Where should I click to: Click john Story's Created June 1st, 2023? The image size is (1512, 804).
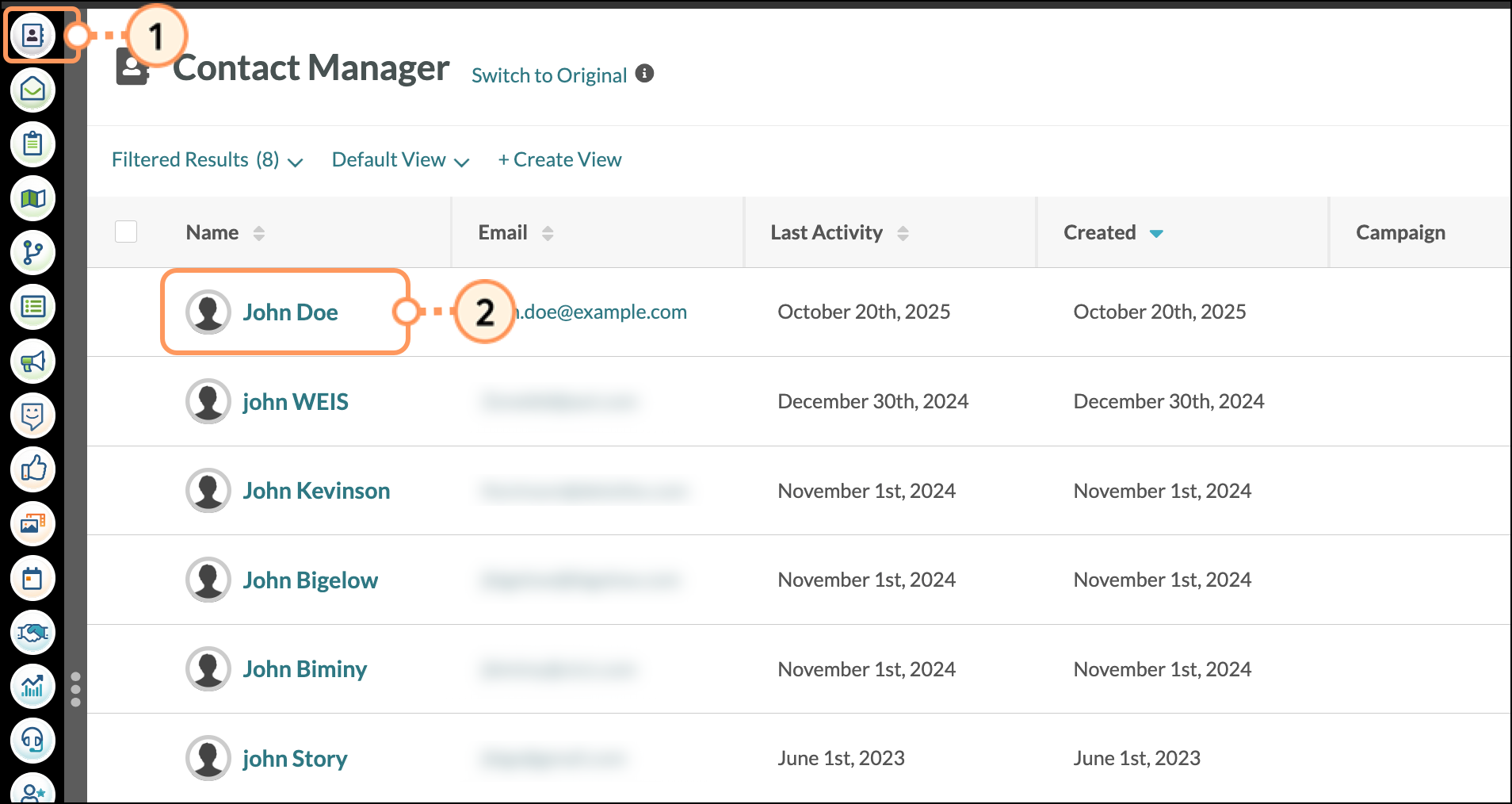point(1136,758)
